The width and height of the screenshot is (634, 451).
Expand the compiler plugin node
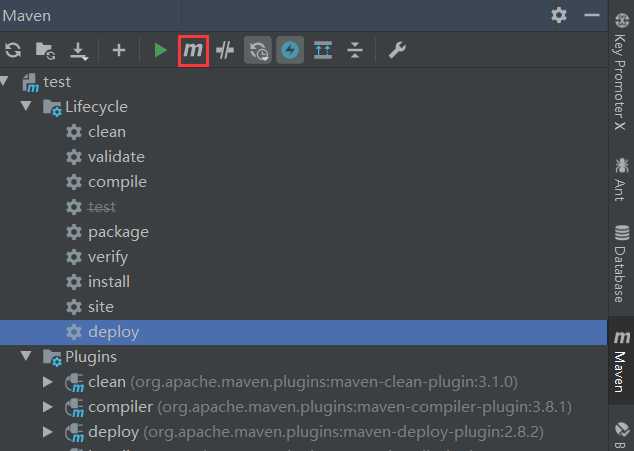point(48,407)
